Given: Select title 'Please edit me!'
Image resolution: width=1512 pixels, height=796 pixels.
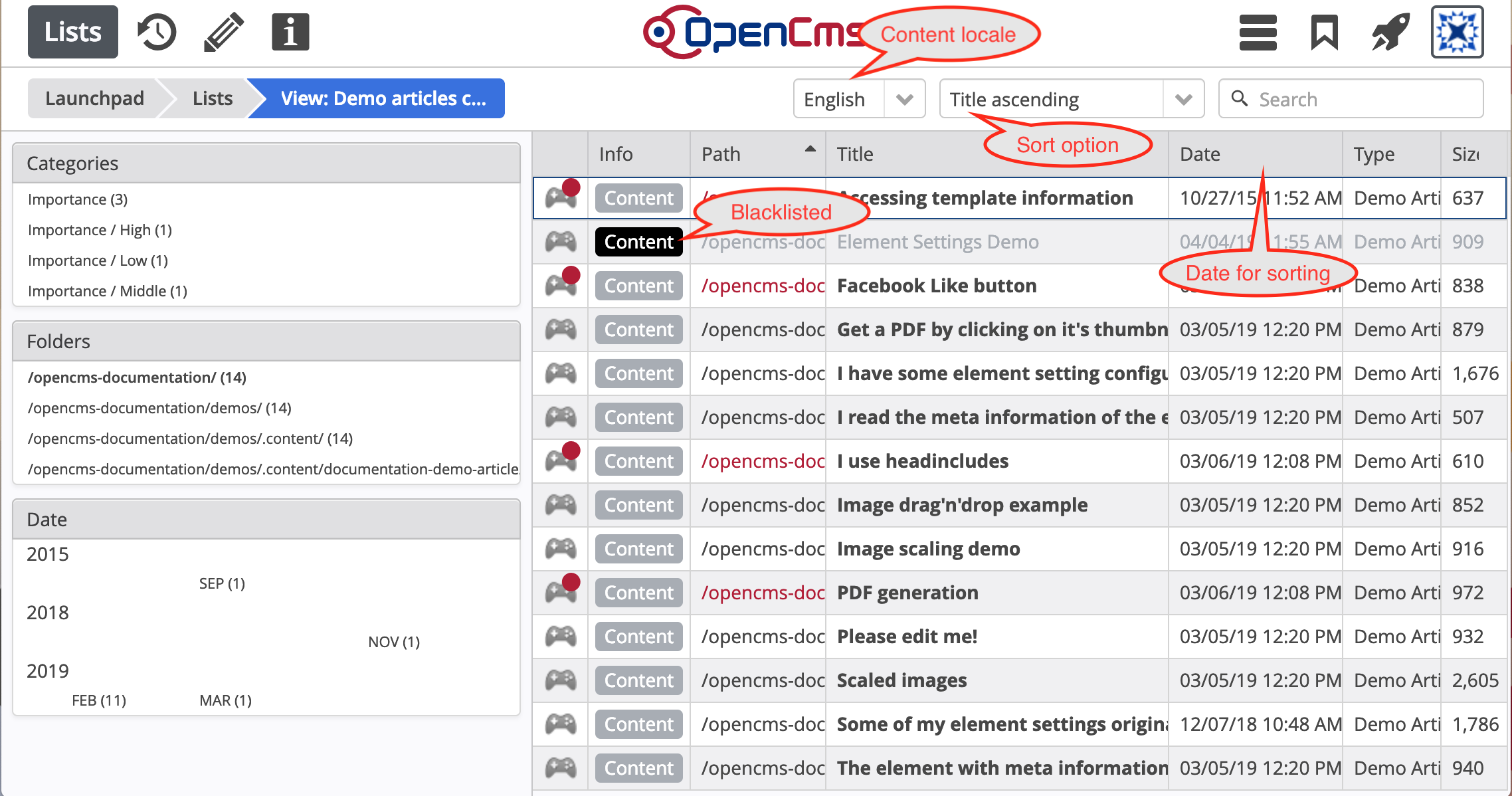Looking at the screenshot, I should click(907, 637).
